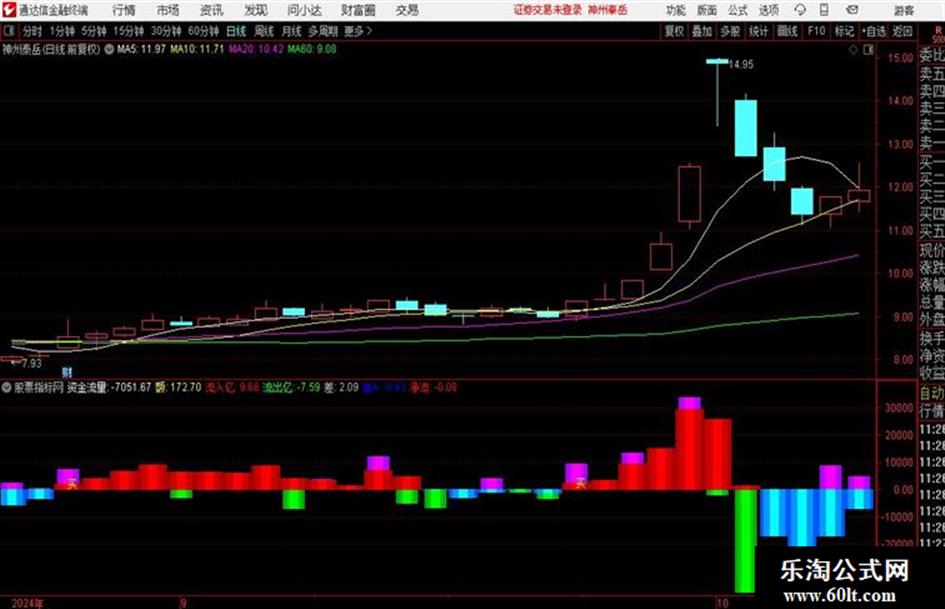Click the 神州泰岳 stock name in title bar
This screenshot has height=609, width=945.
click(x=608, y=10)
